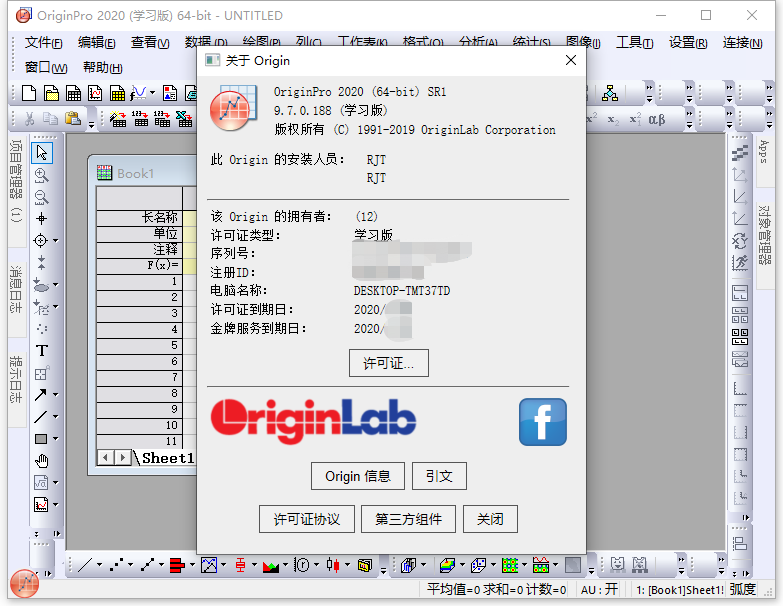Click the New Folder icon in toolbar

tap(51, 93)
